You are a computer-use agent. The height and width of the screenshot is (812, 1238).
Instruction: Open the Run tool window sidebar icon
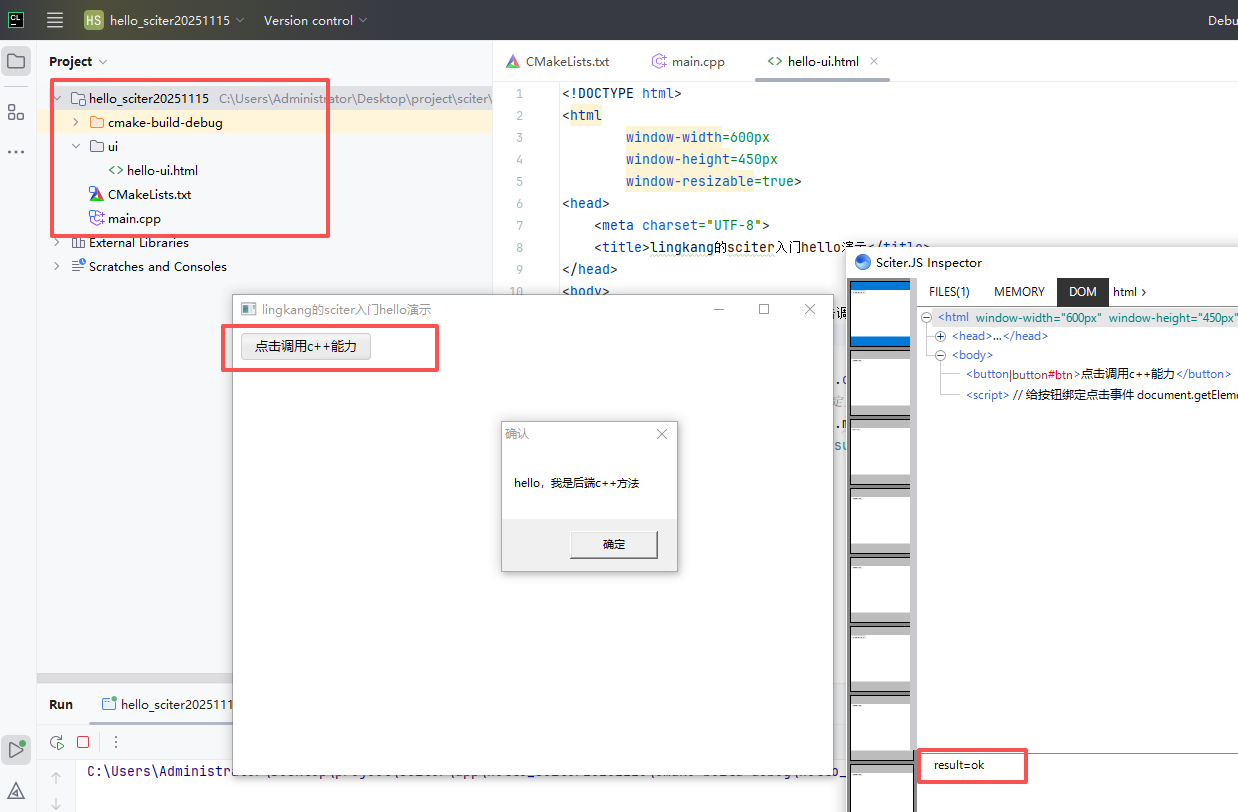16,750
